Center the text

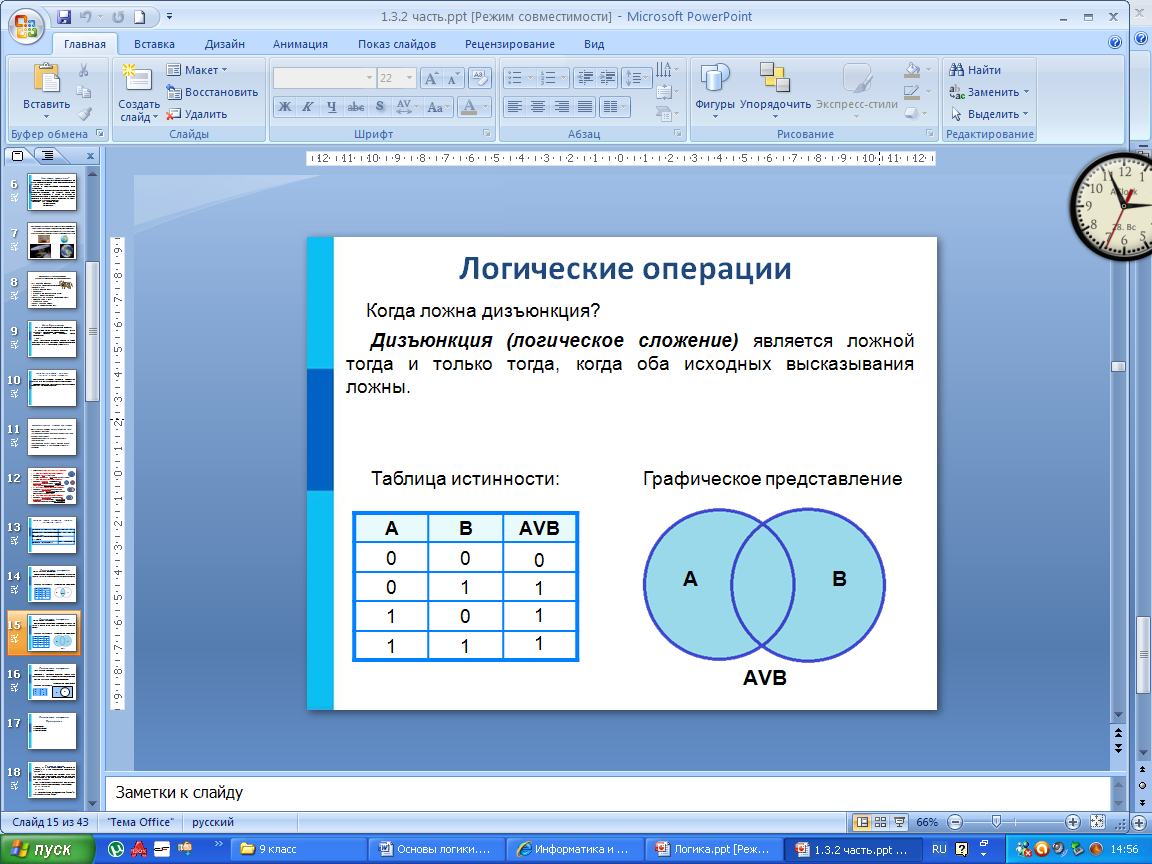[538, 107]
